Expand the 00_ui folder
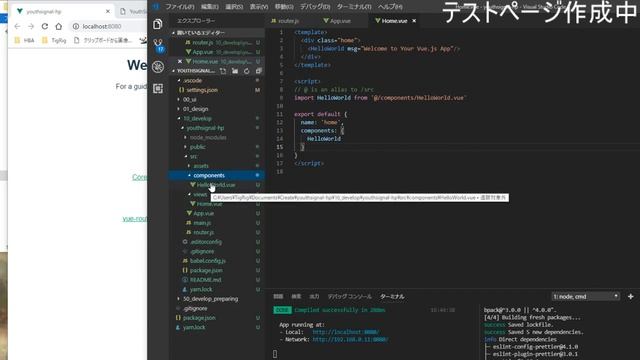Screen dimensions: 640x360 217,100
